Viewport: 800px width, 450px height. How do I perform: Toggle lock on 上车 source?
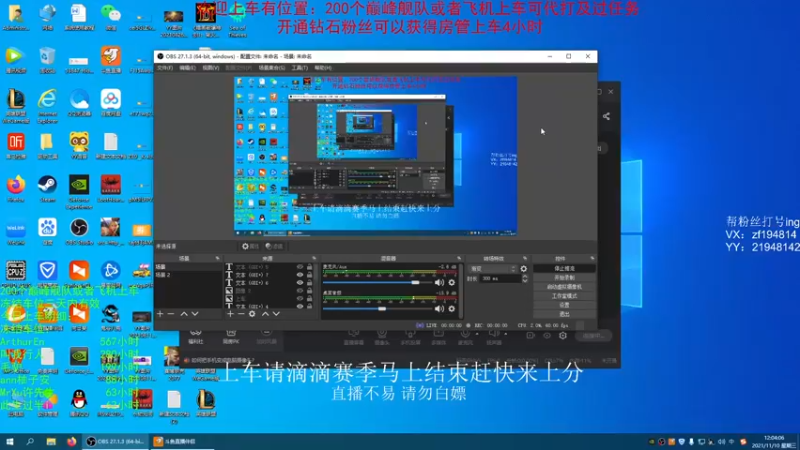coord(309,298)
